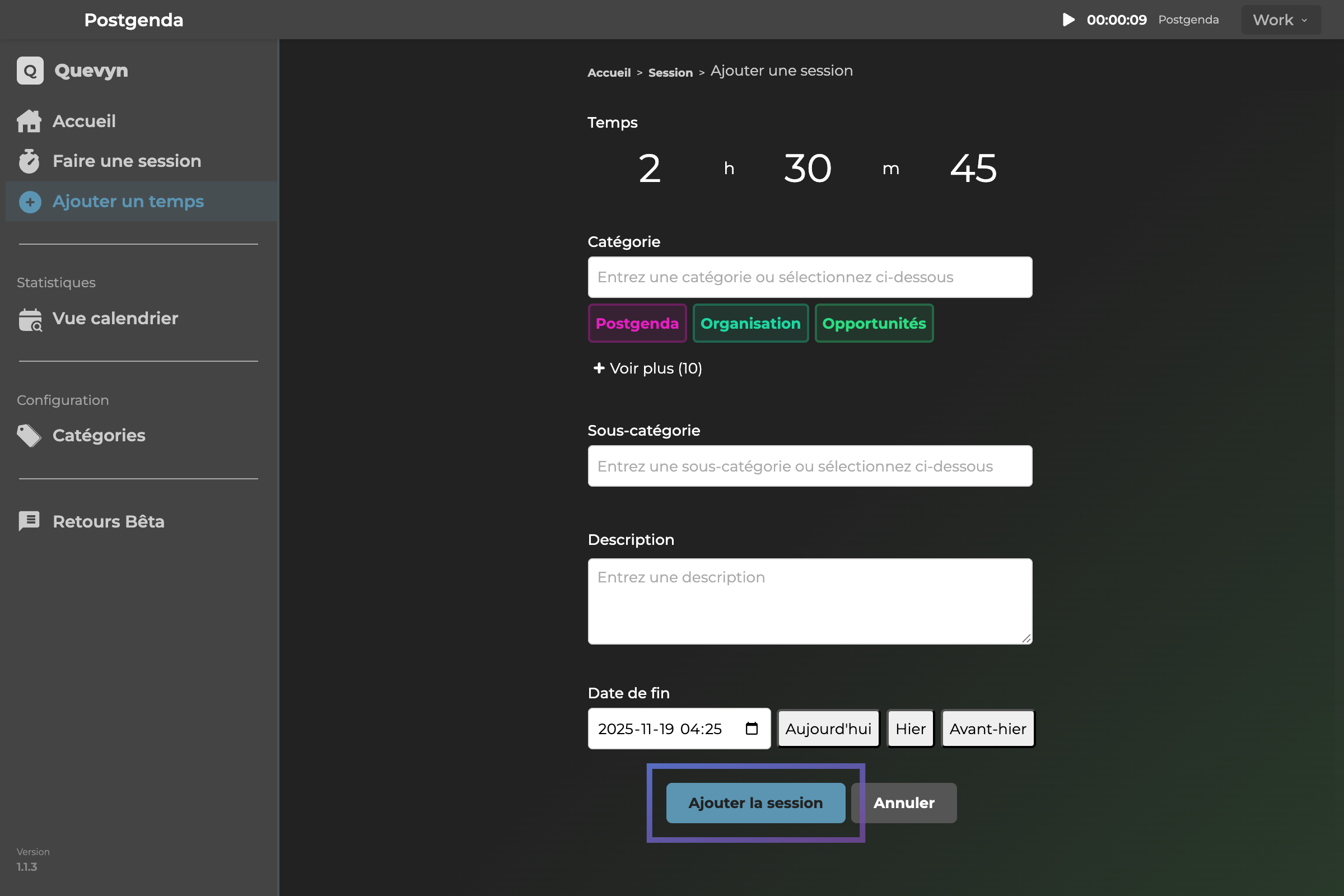Choose the green Opportunités category chip
The image size is (1344, 896).
tap(874, 324)
